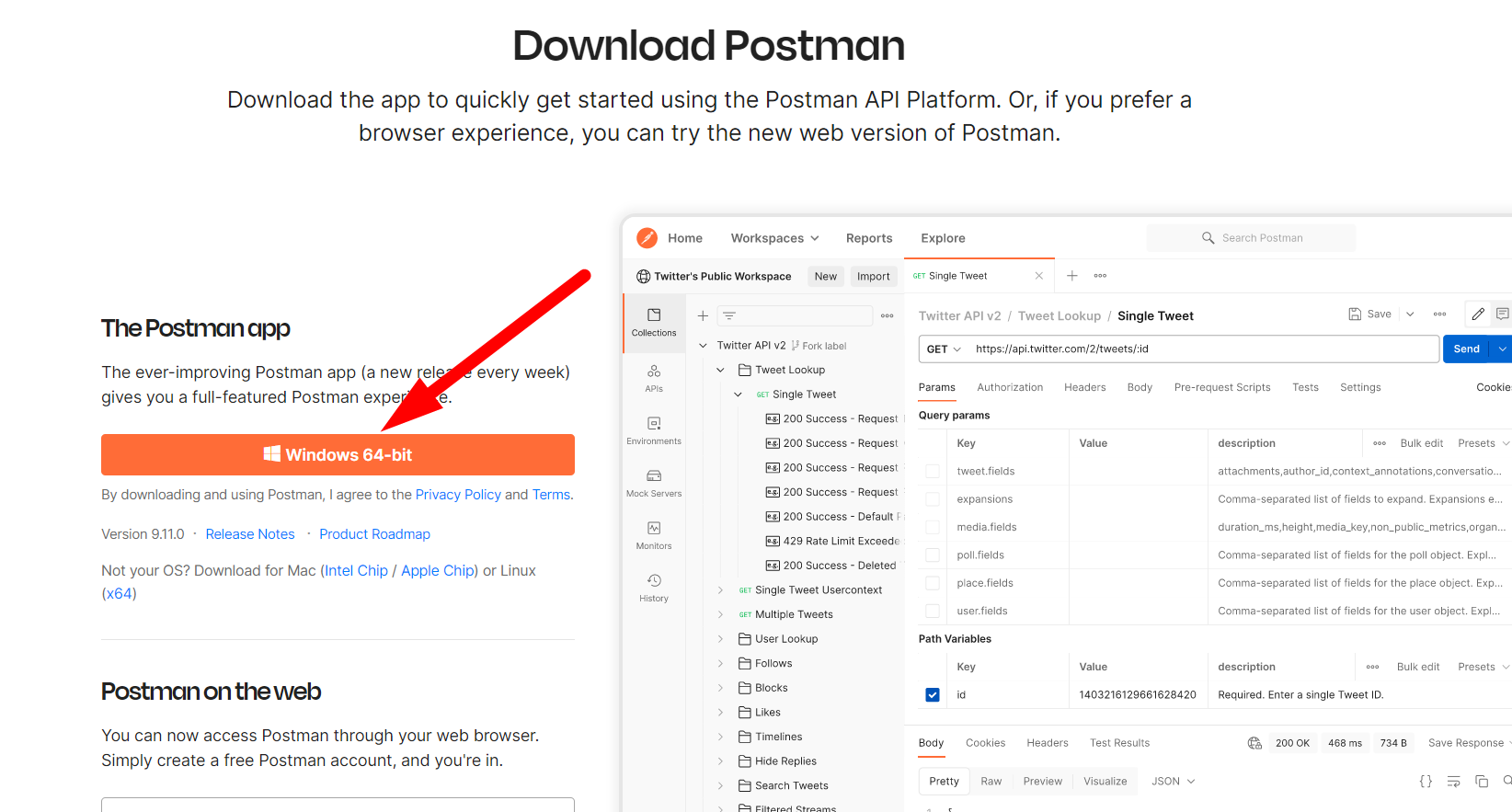Open the Reports menu
Image resolution: width=1512 pixels, height=812 pixels.
tap(869, 238)
